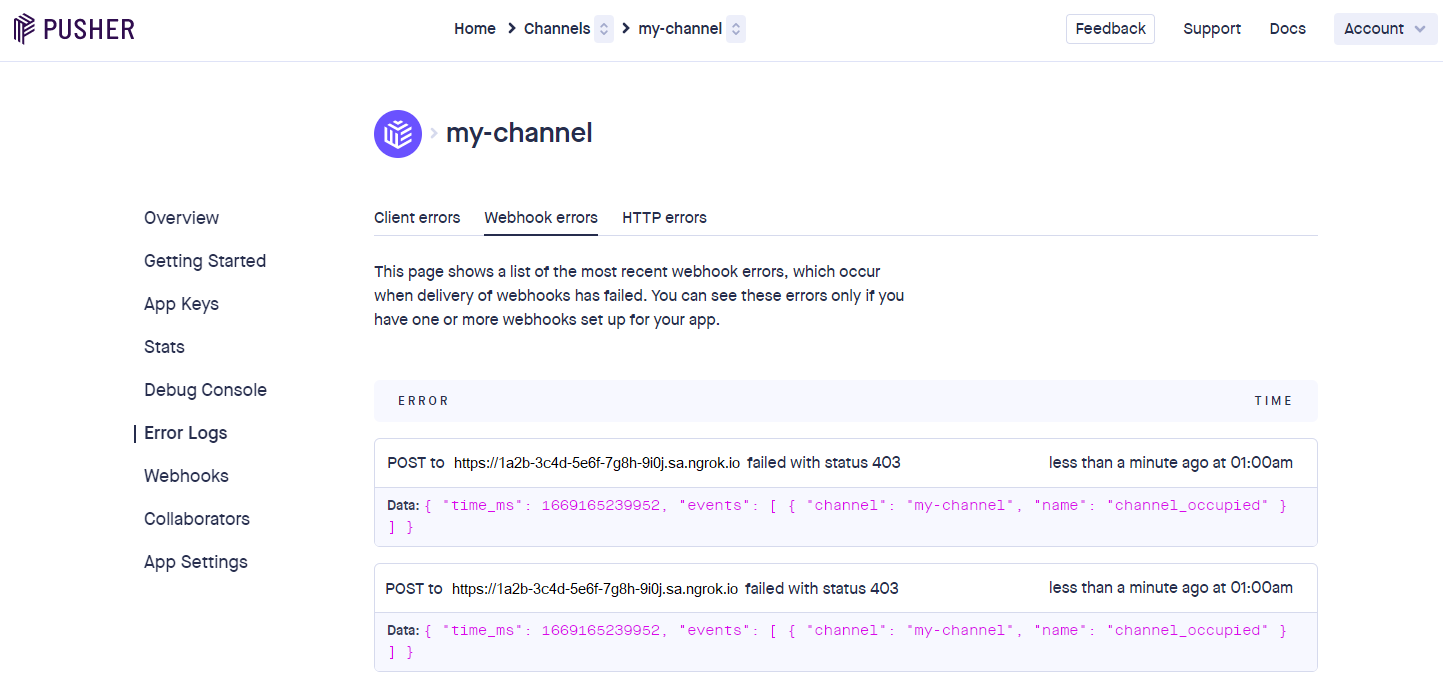View the Stats page
Viewport: 1443px width, 679px height.
(164, 346)
